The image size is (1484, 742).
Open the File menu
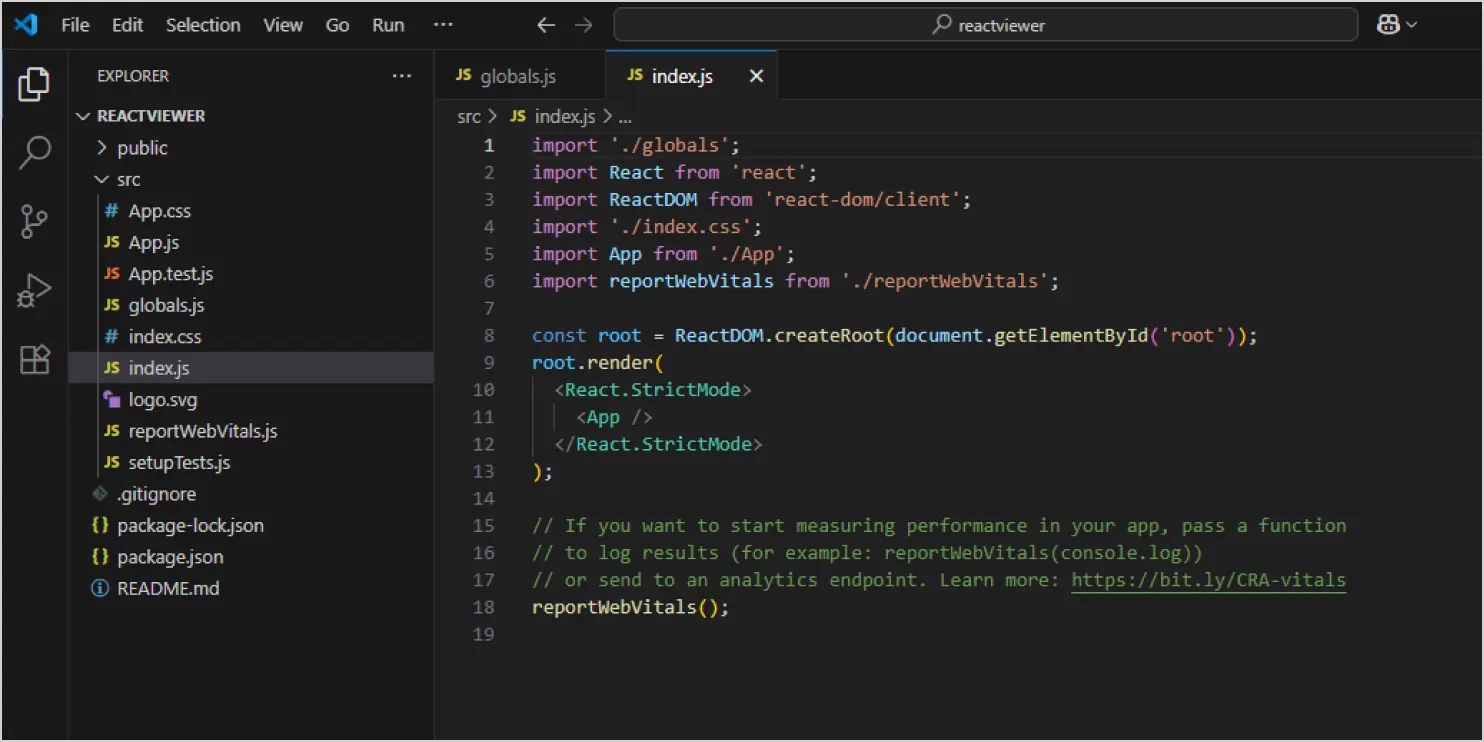pyautogui.click(x=75, y=25)
